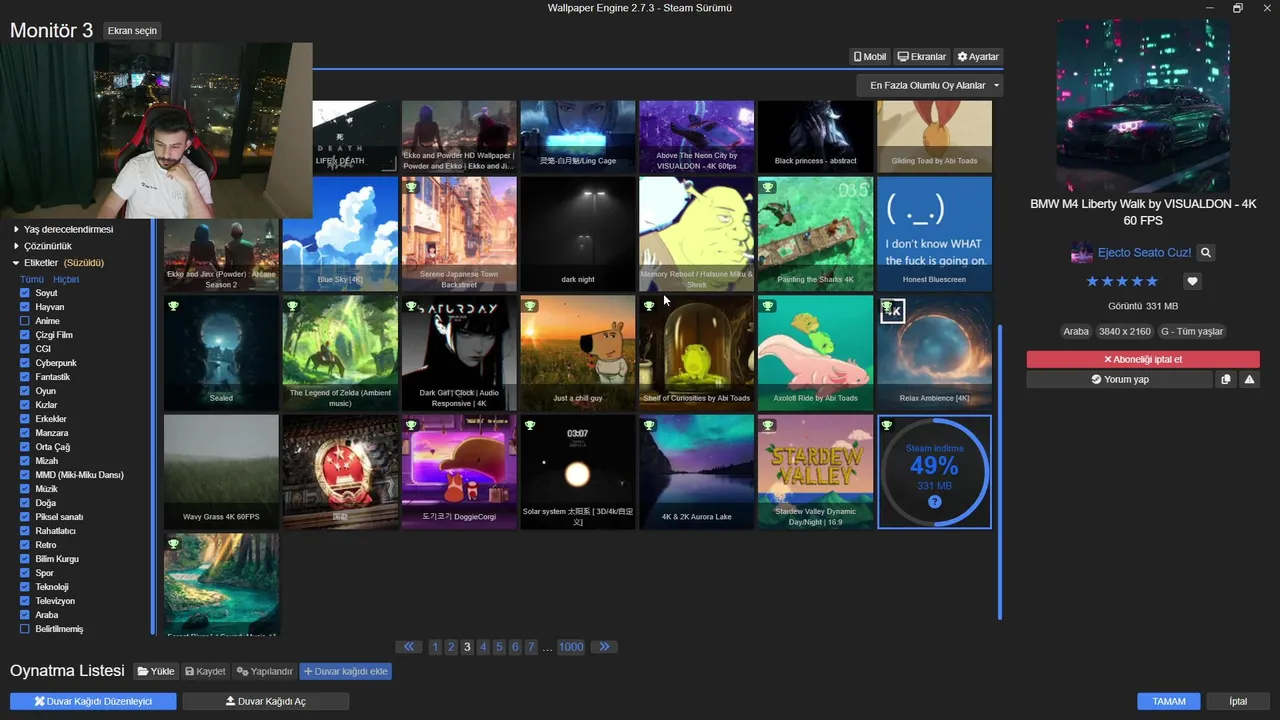
Task: Click trophy badge on Sealed wallpaper
Action: click(173, 306)
